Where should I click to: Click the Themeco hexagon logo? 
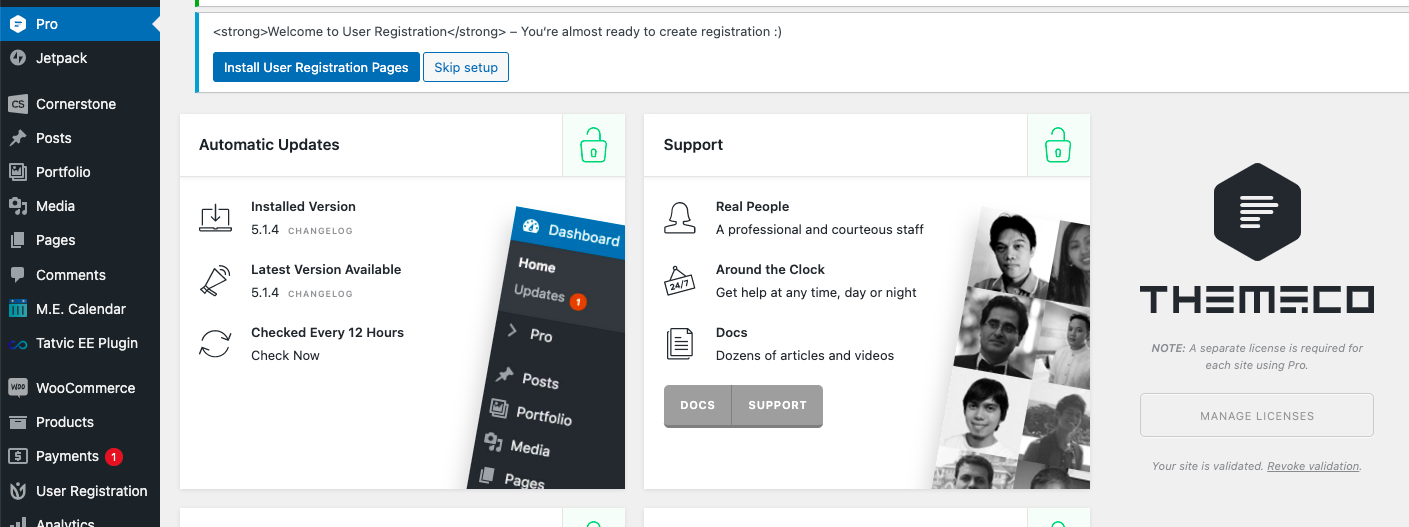pos(1257,212)
